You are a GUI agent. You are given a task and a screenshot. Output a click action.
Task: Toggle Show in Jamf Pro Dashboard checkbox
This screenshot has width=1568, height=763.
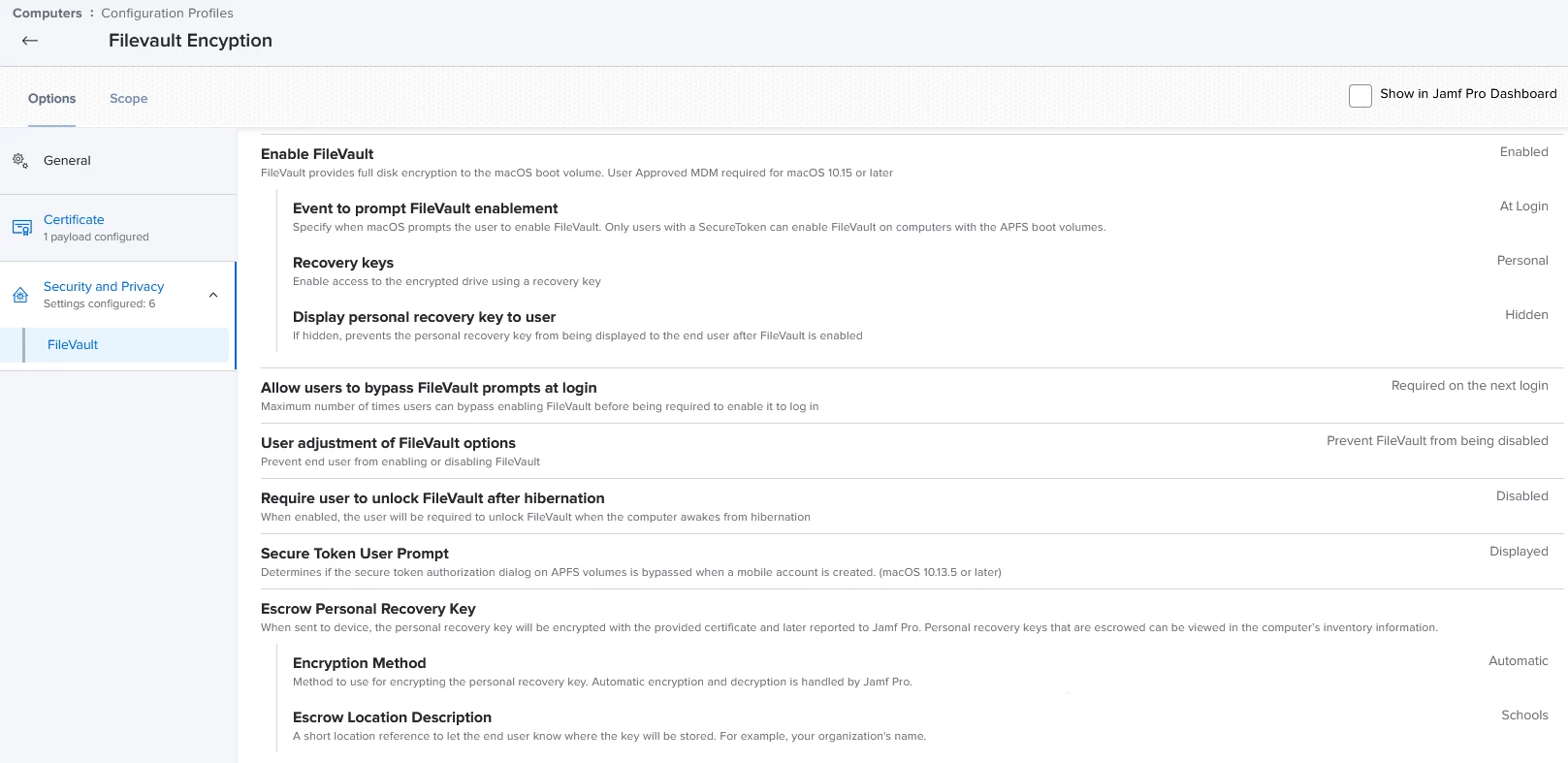coord(1360,95)
